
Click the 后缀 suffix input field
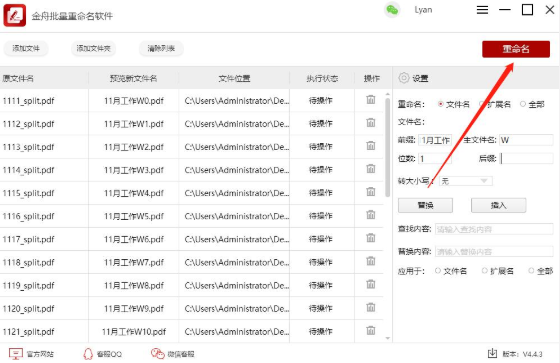526,158
